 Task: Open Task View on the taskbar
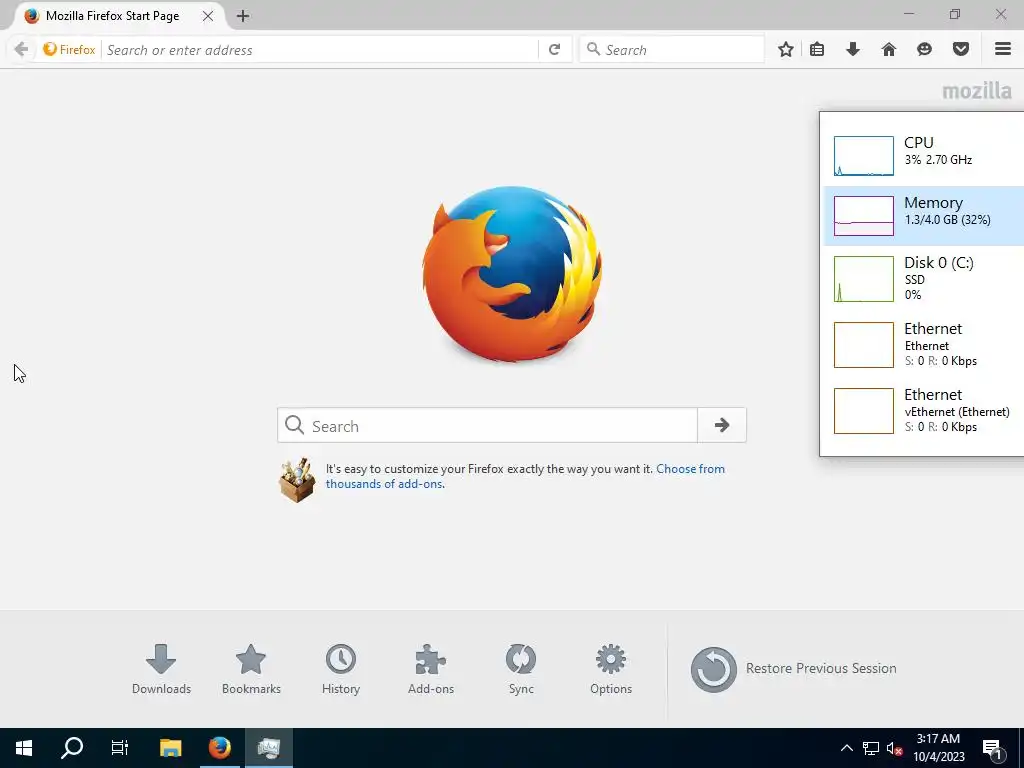click(x=120, y=748)
